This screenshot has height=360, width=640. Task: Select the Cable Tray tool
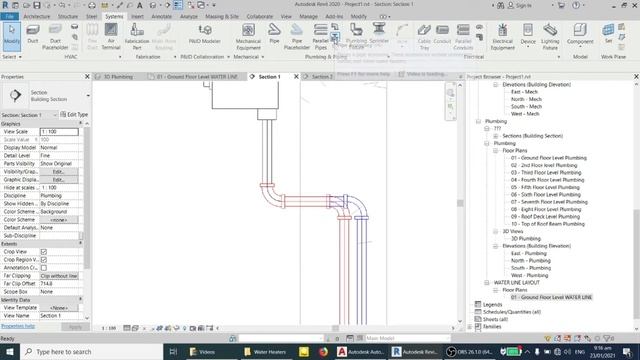pyautogui.click(x=424, y=36)
